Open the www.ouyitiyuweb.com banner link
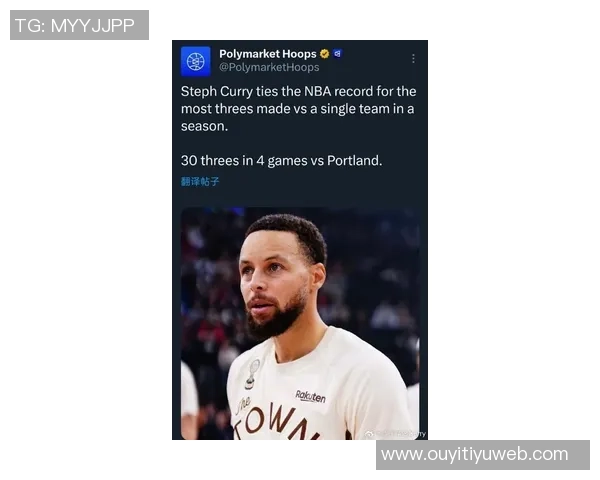This screenshot has width=600, height=480. click(x=483, y=455)
